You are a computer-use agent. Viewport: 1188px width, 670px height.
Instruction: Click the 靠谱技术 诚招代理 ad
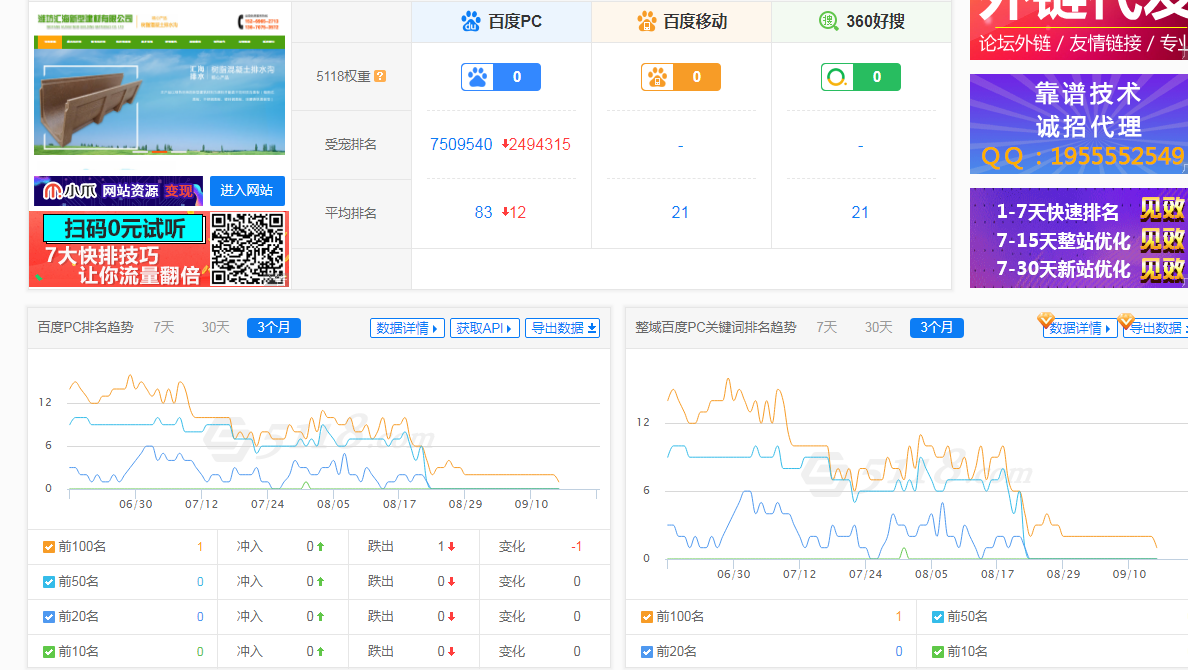click(x=1079, y=124)
